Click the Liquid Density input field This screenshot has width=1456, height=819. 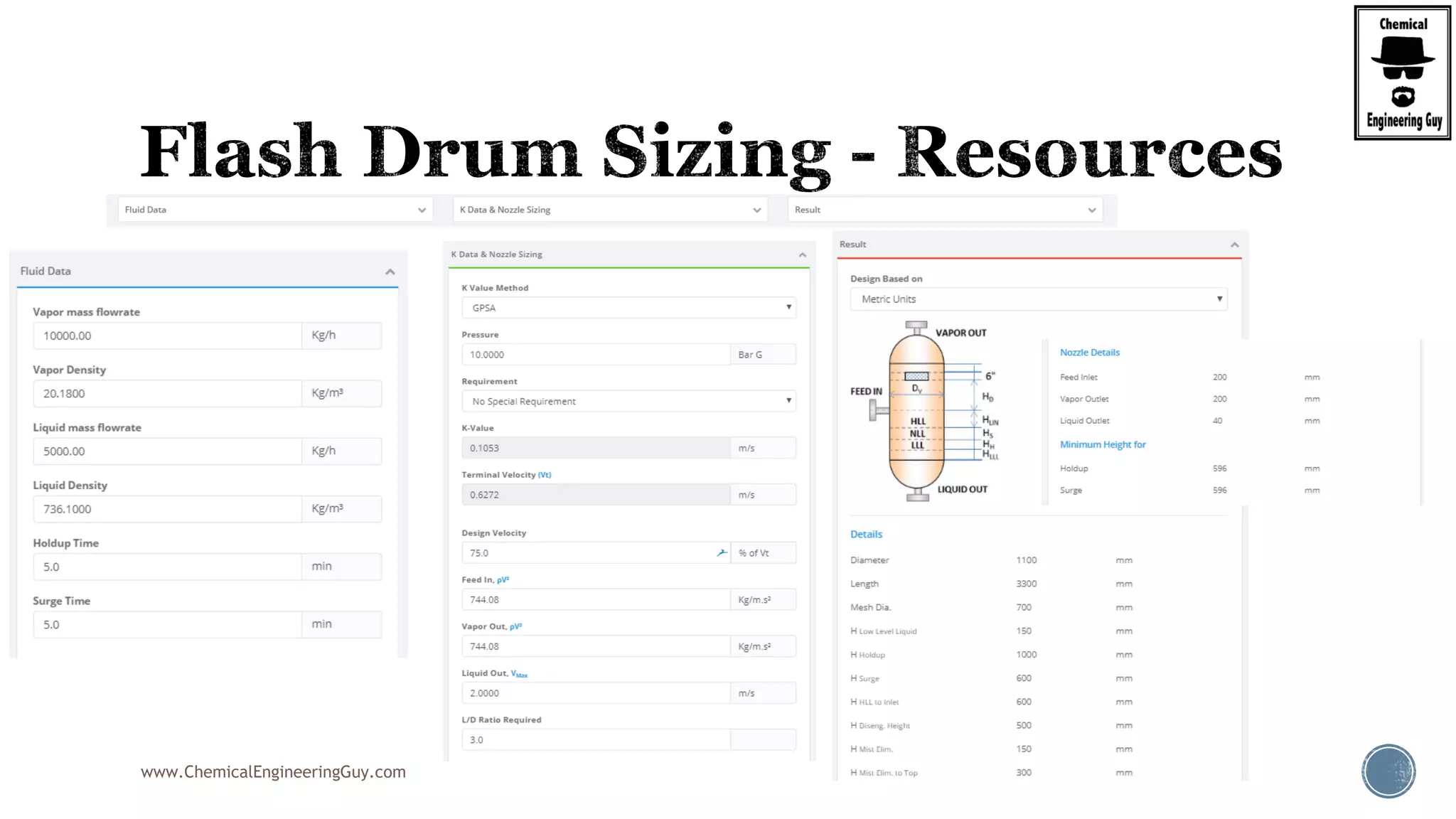click(x=167, y=509)
